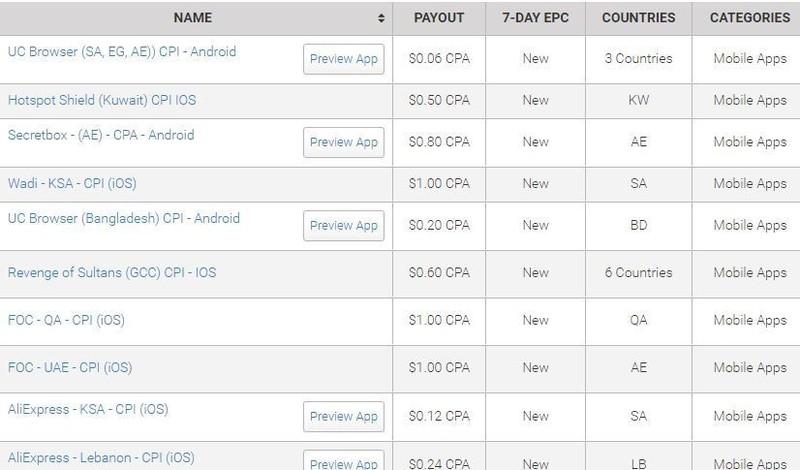Open UC Browser (SA, EG, AE) CPI offer link

[122, 52]
